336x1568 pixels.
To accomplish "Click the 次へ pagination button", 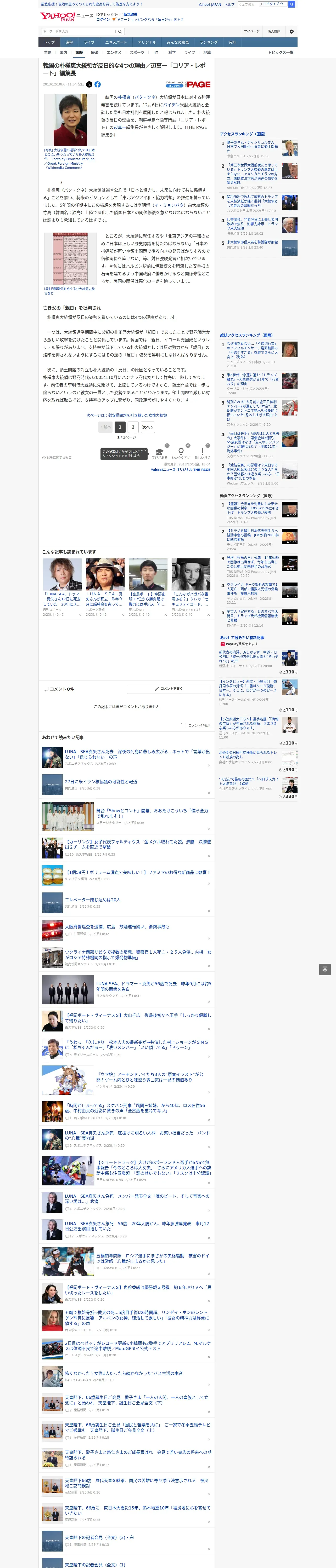I will click(x=147, y=427).
